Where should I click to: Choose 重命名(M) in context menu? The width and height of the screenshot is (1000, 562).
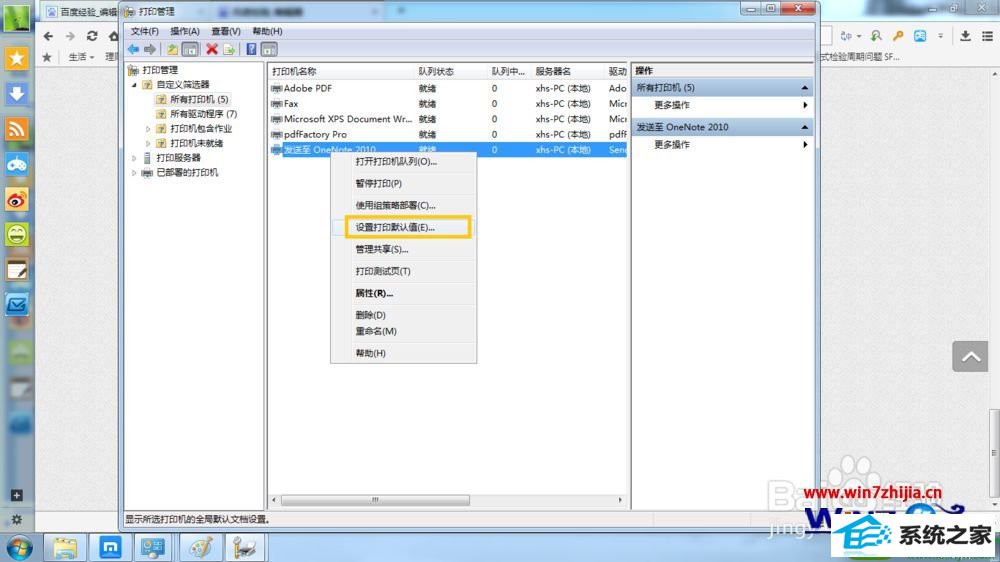404,331
